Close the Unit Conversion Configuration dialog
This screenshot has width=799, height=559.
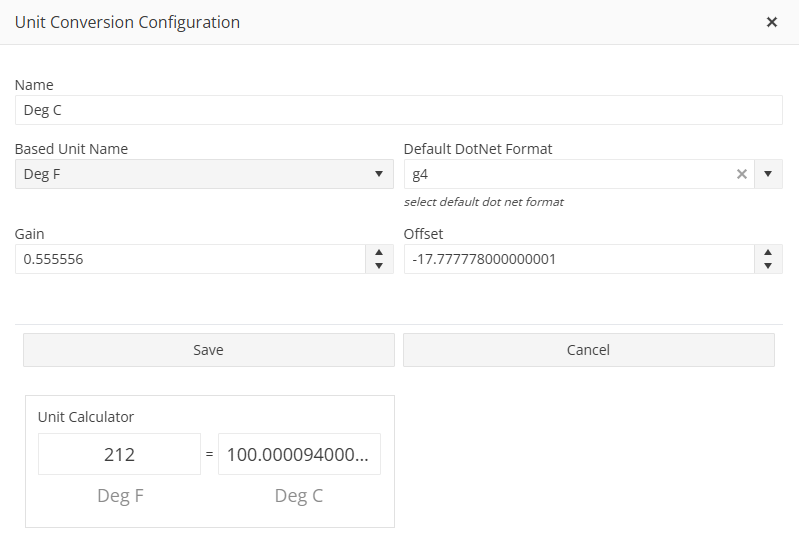click(771, 22)
